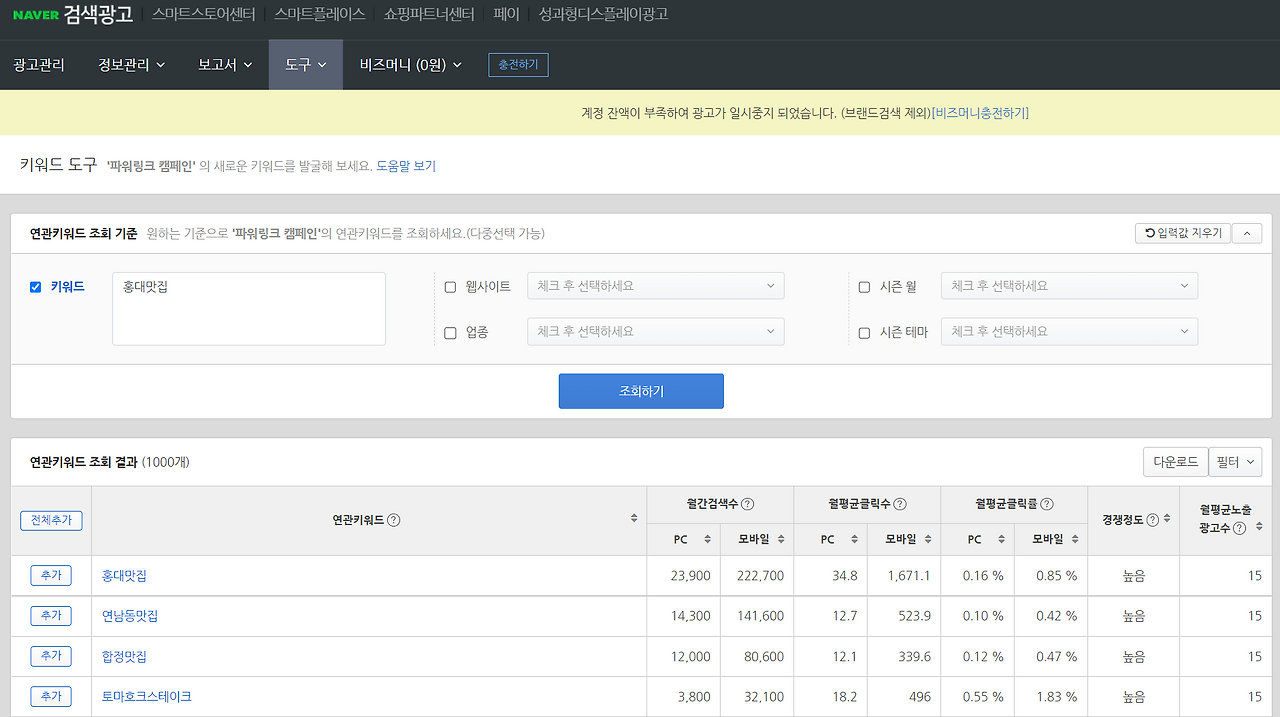Screen dimensions: 1280x717
Task: Sort by 연관키워드 column arrows
Action: pyautogui.click(x=633, y=519)
